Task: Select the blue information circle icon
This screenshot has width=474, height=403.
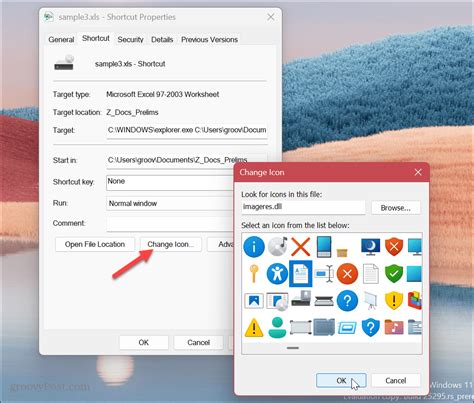Action: pos(254,247)
